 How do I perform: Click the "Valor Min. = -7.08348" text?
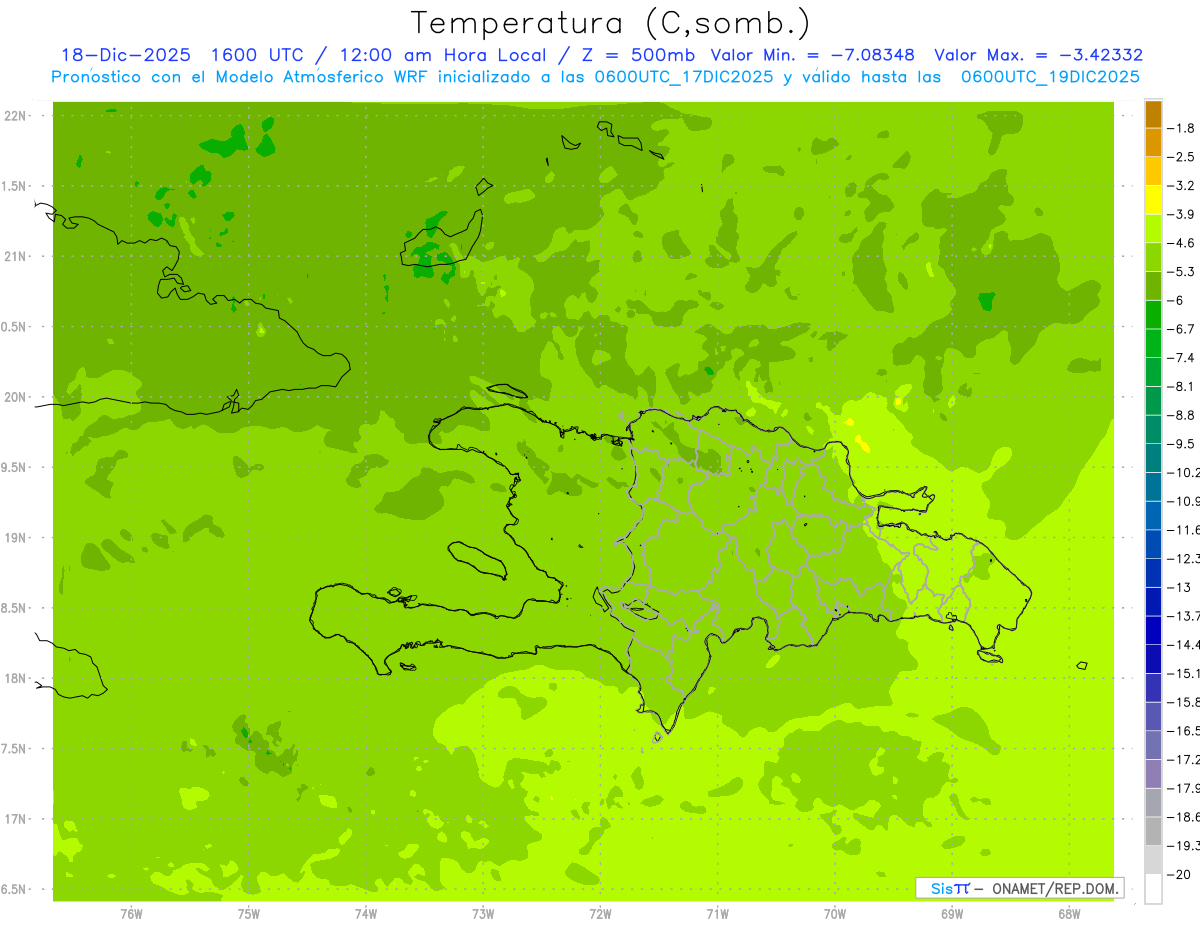point(814,55)
